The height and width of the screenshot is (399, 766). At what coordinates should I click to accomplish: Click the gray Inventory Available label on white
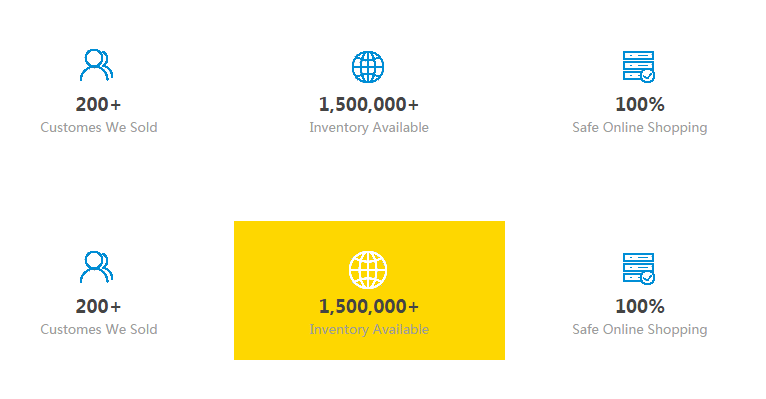[x=369, y=127]
